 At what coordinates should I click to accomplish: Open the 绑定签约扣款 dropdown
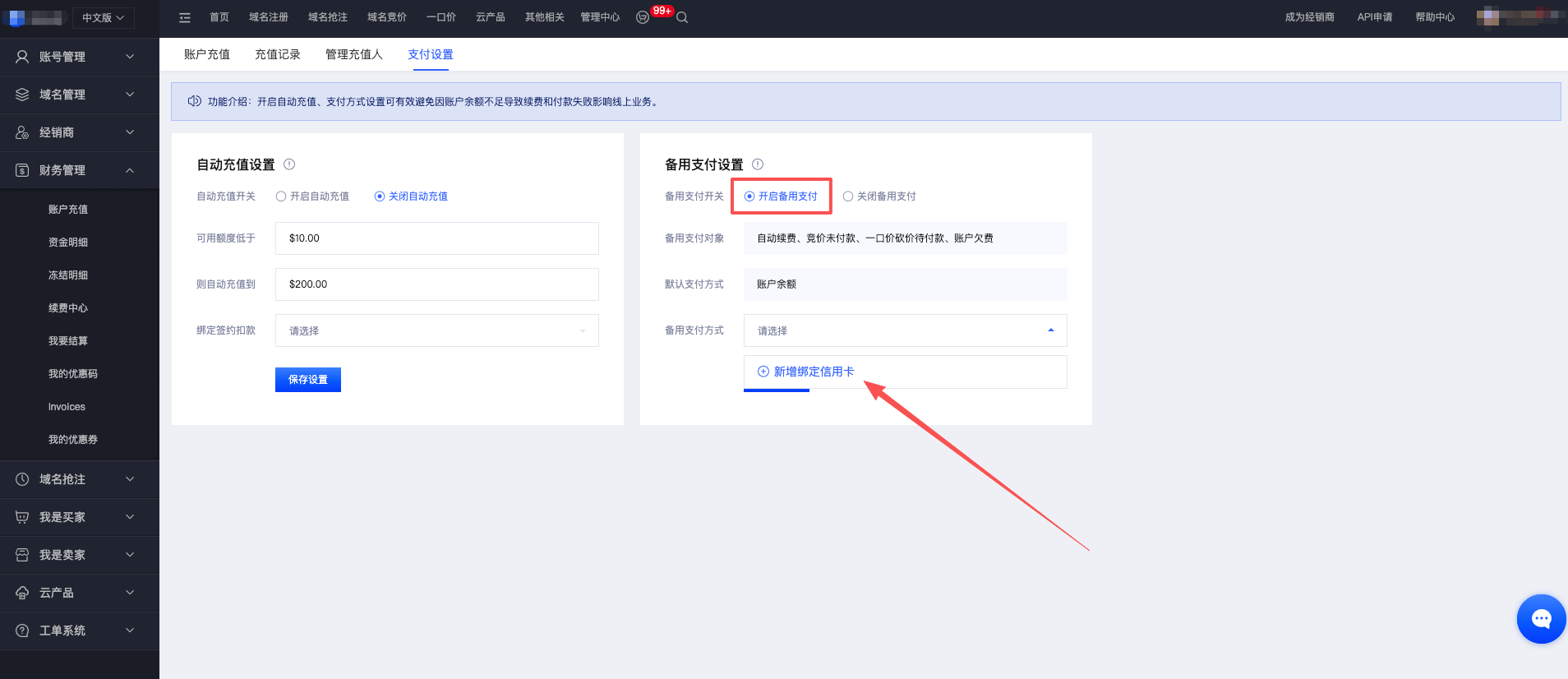click(x=436, y=330)
